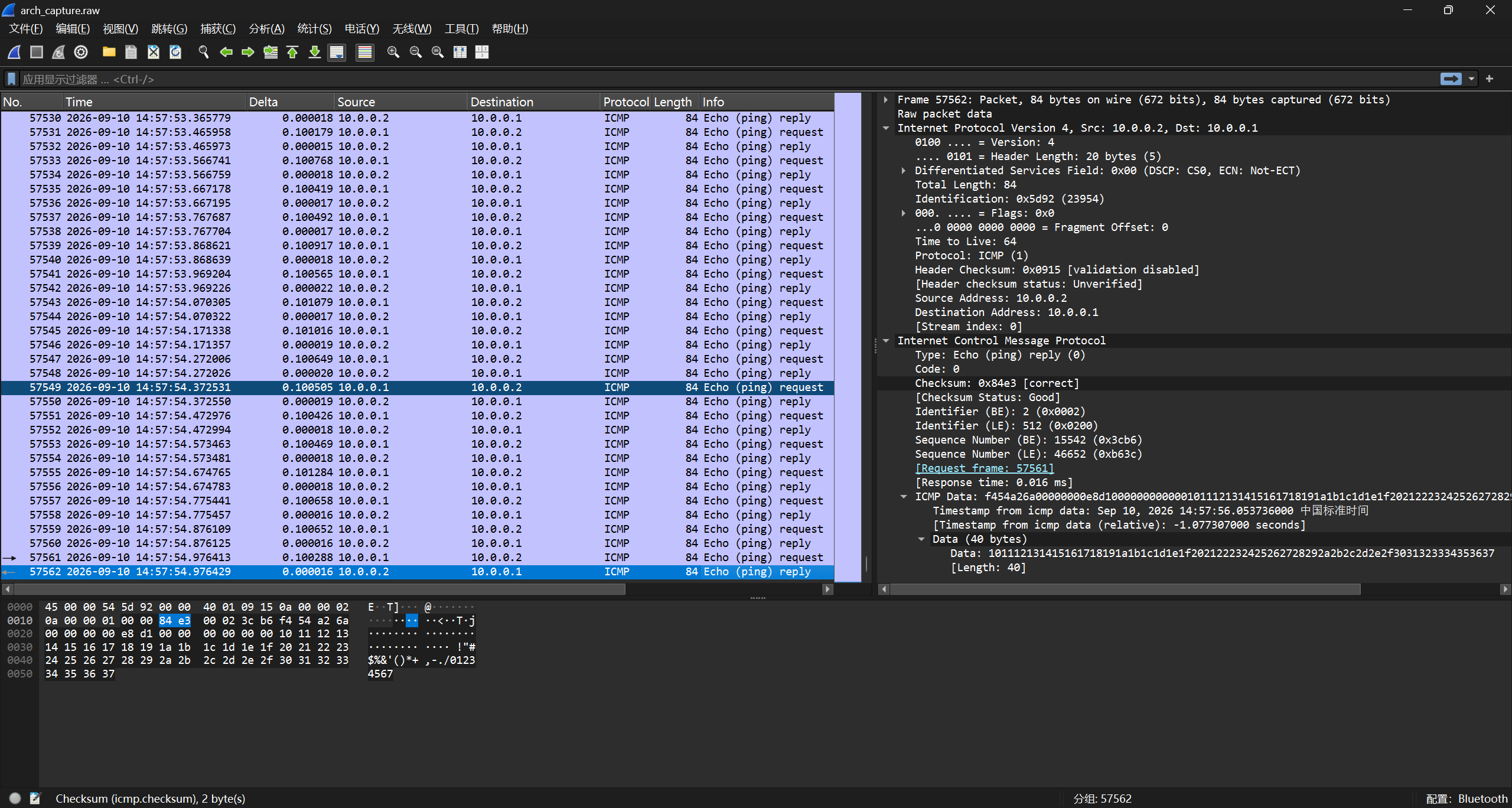Find a packet with magnifier icon
1512x808 pixels.
pyautogui.click(x=204, y=52)
